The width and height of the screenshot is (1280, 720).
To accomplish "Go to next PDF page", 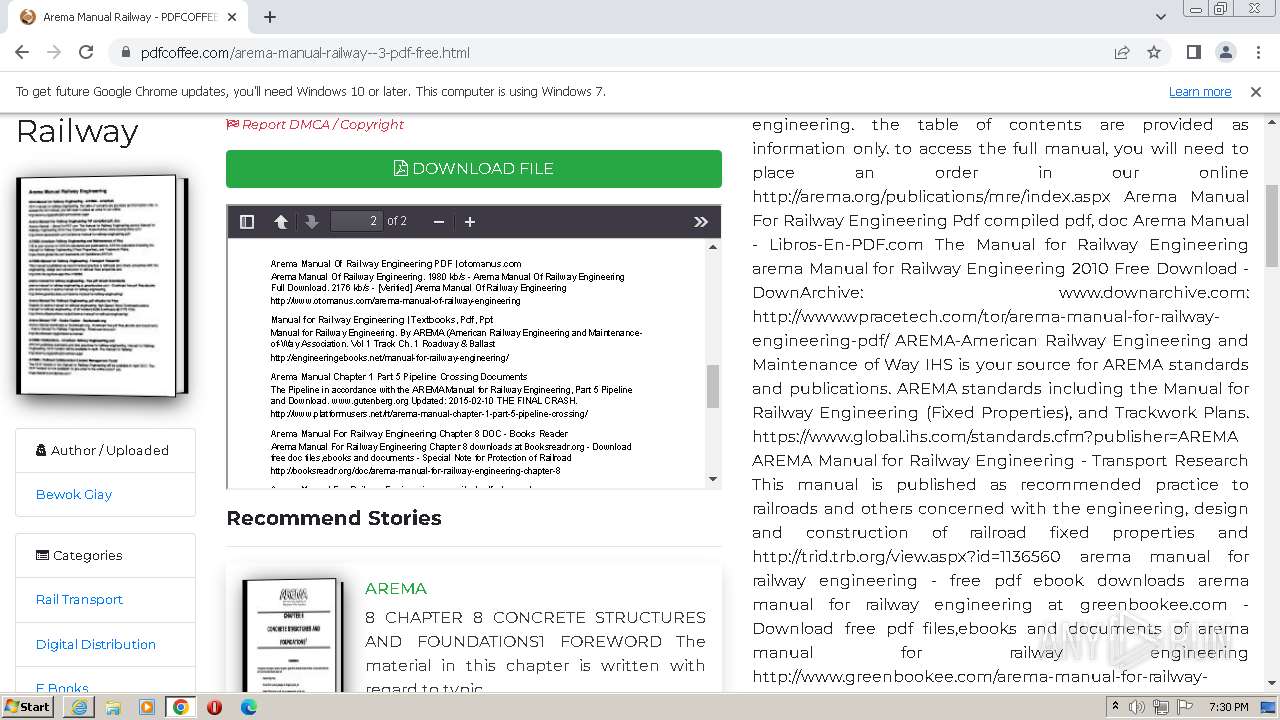I will coord(311,221).
